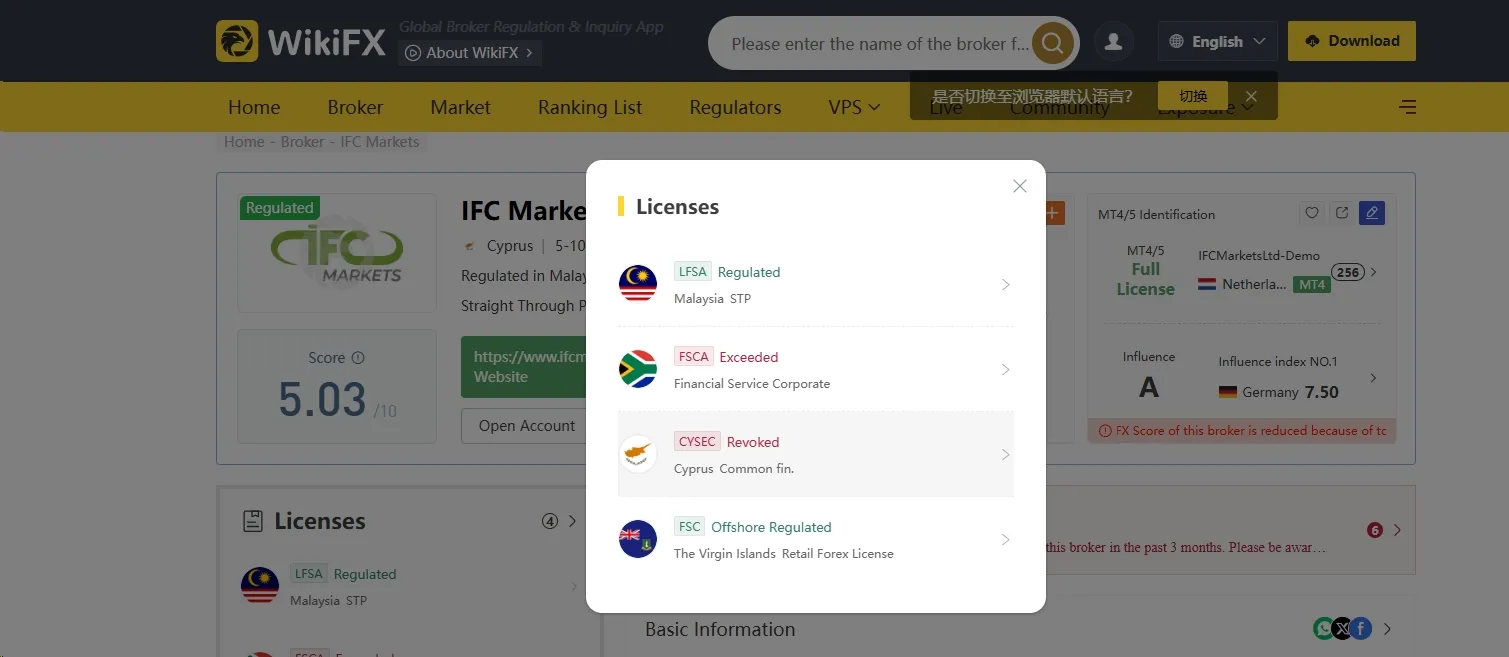Expand the FSCA Exceeded license row
This screenshot has width=1509, height=657.
coord(816,370)
